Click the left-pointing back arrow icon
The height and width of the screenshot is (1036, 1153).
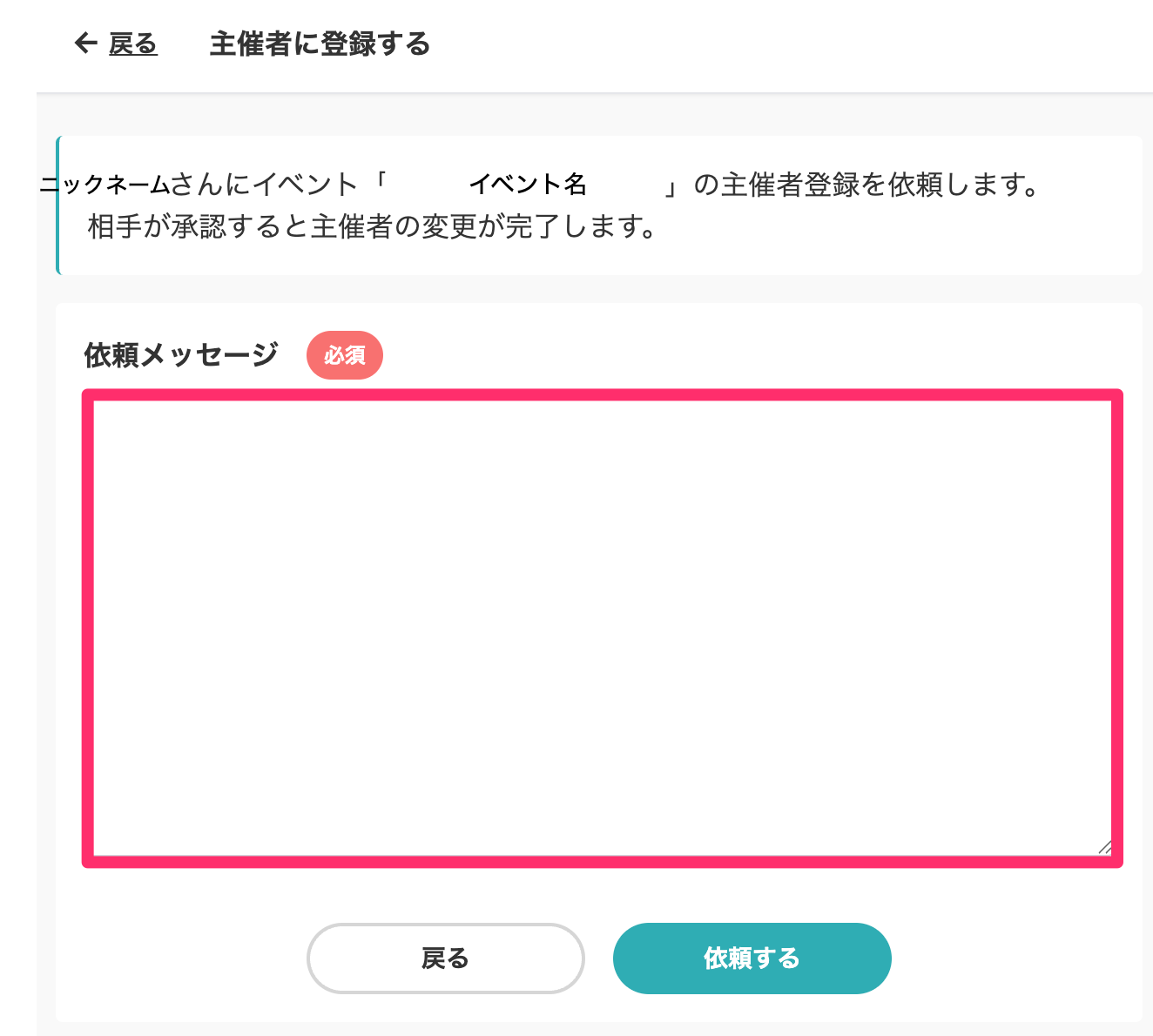tap(85, 43)
